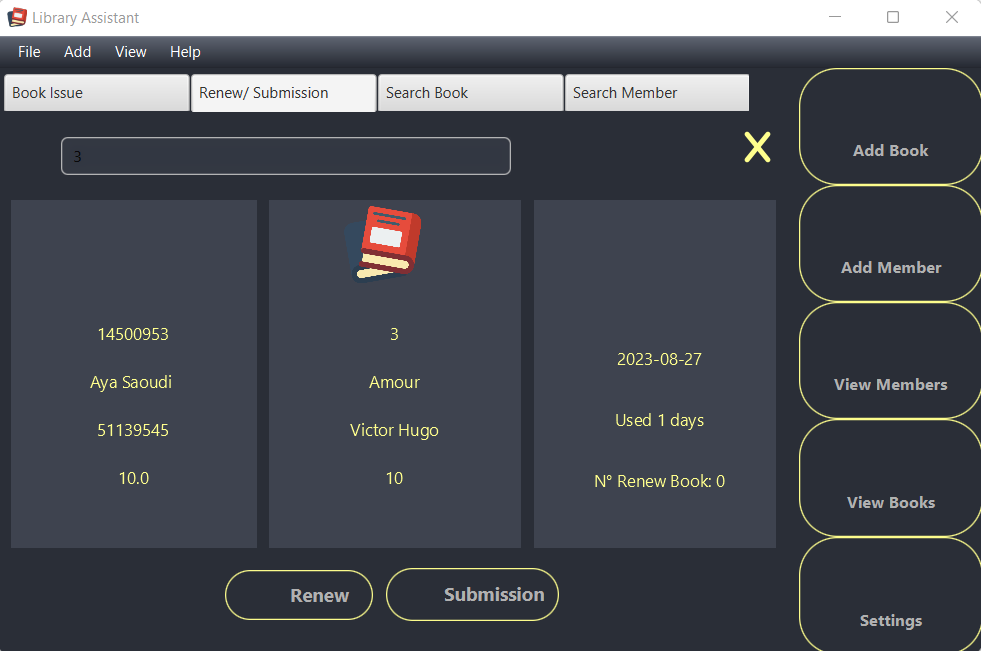
Task: Close the Library Assistant window
Action: click(952, 17)
